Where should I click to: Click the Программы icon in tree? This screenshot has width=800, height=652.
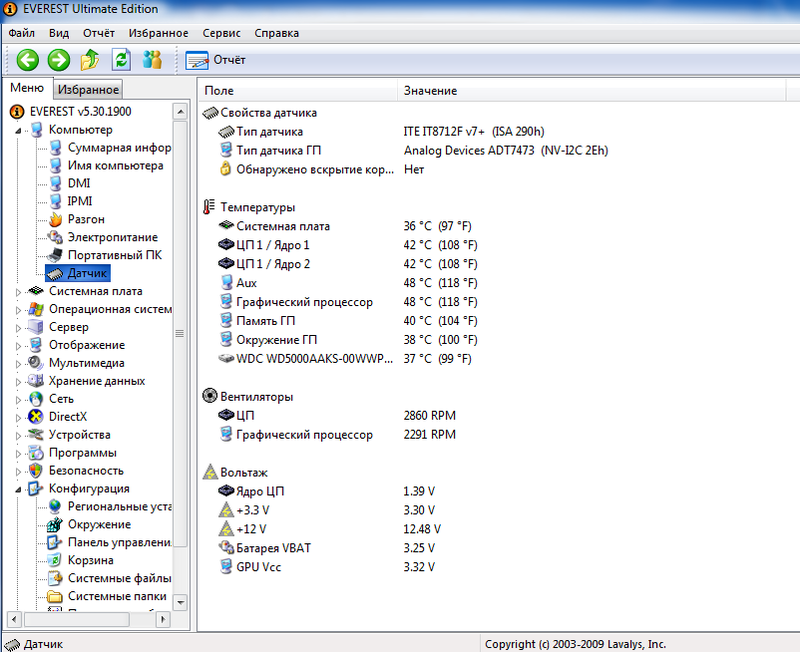tap(36, 453)
